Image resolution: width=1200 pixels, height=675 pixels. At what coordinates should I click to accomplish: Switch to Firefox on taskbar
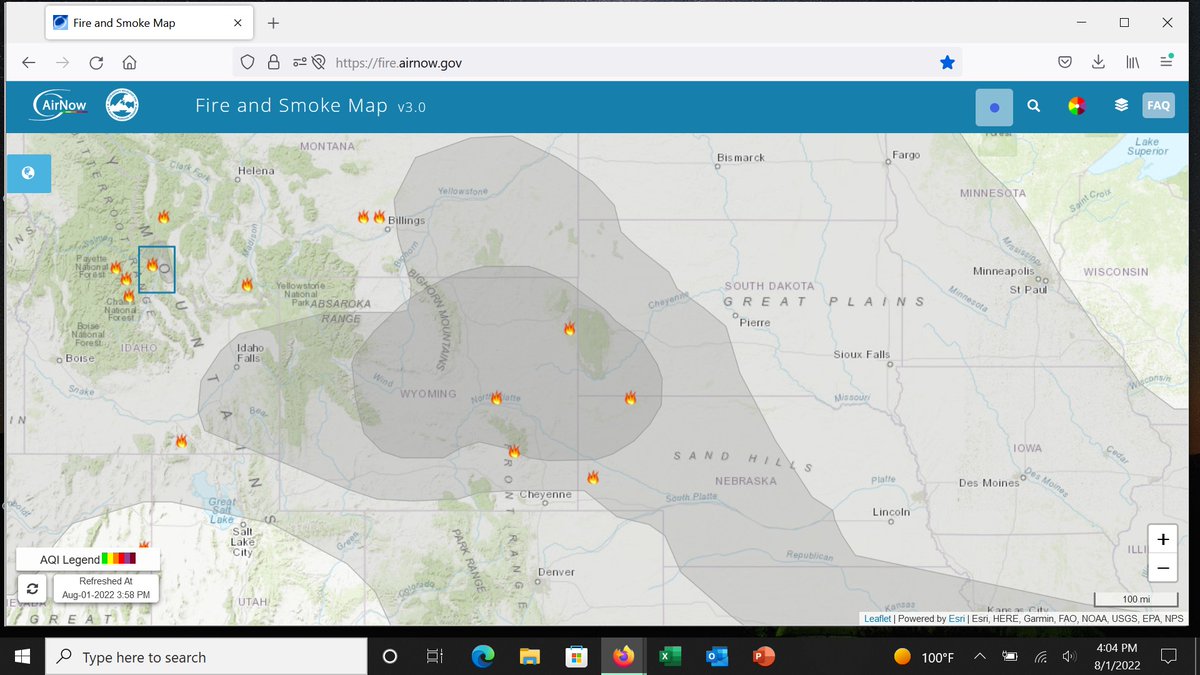624,656
